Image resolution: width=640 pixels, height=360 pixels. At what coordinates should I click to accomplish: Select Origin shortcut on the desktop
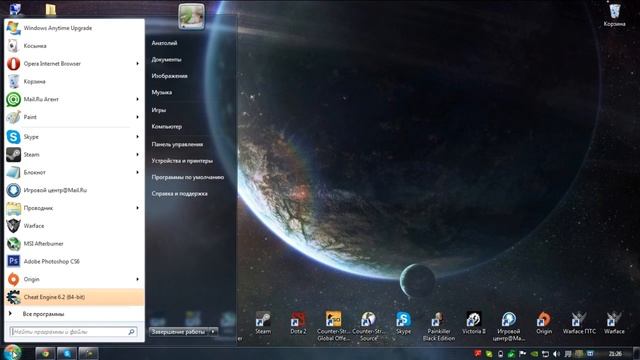(x=544, y=323)
